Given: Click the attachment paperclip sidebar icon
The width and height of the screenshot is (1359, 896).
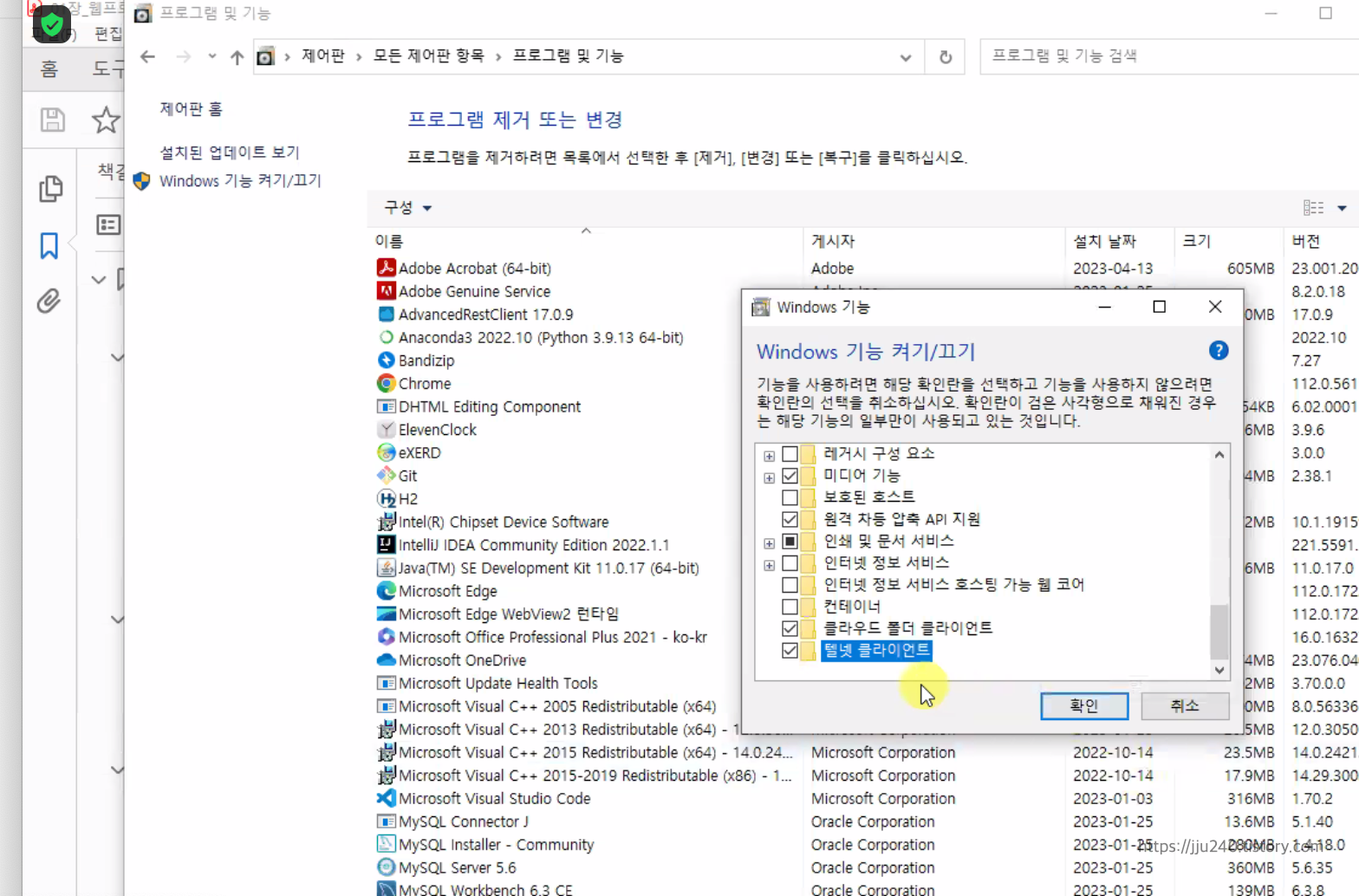Looking at the screenshot, I should tap(49, 301).
